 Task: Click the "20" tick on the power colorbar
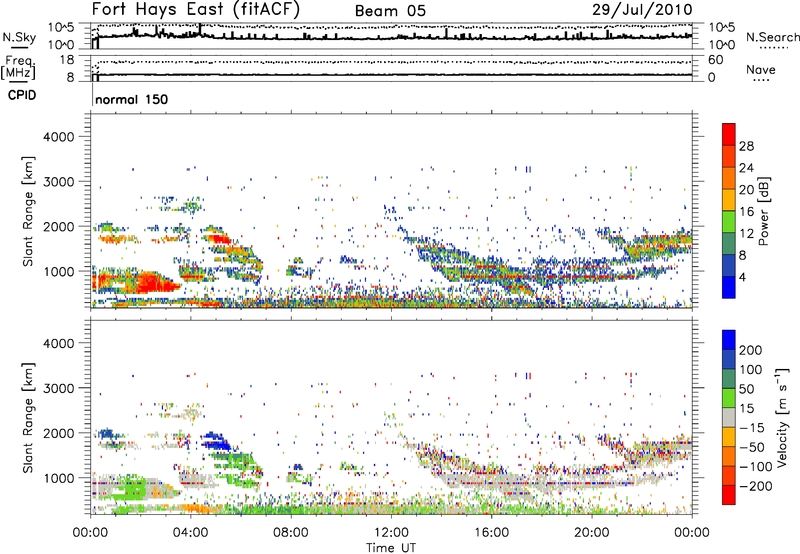tap(746, 190)
